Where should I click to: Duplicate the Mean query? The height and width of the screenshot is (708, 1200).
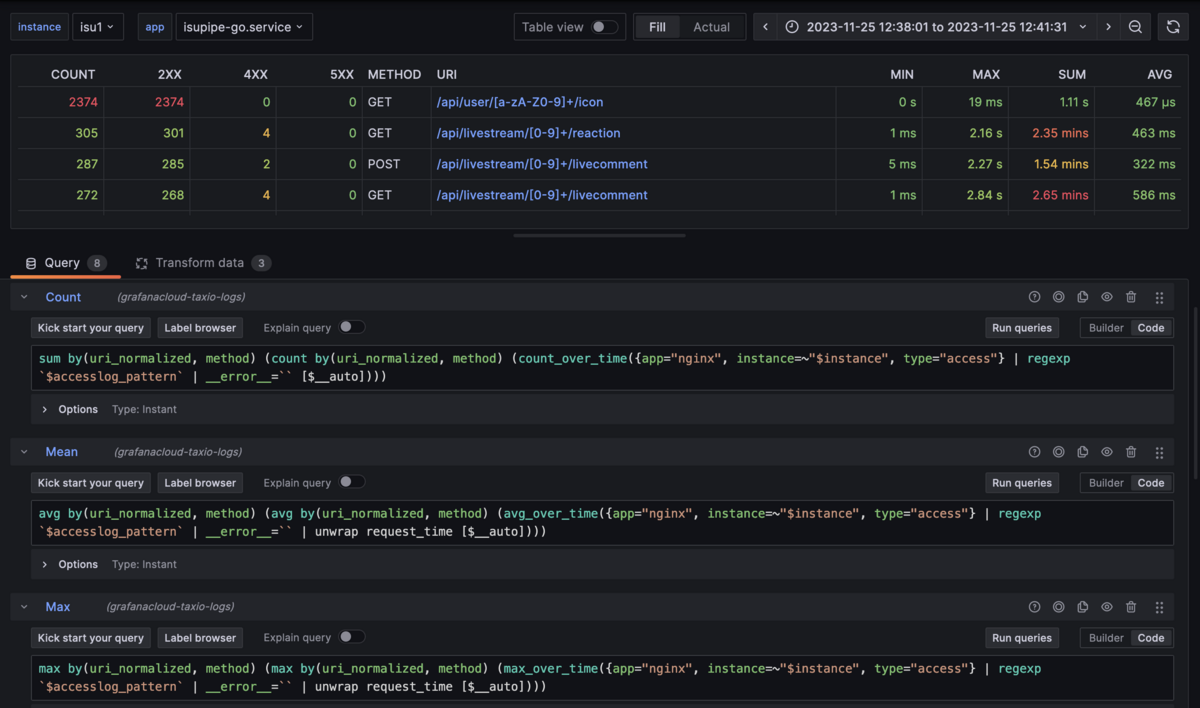click(x=1083, y=452)
